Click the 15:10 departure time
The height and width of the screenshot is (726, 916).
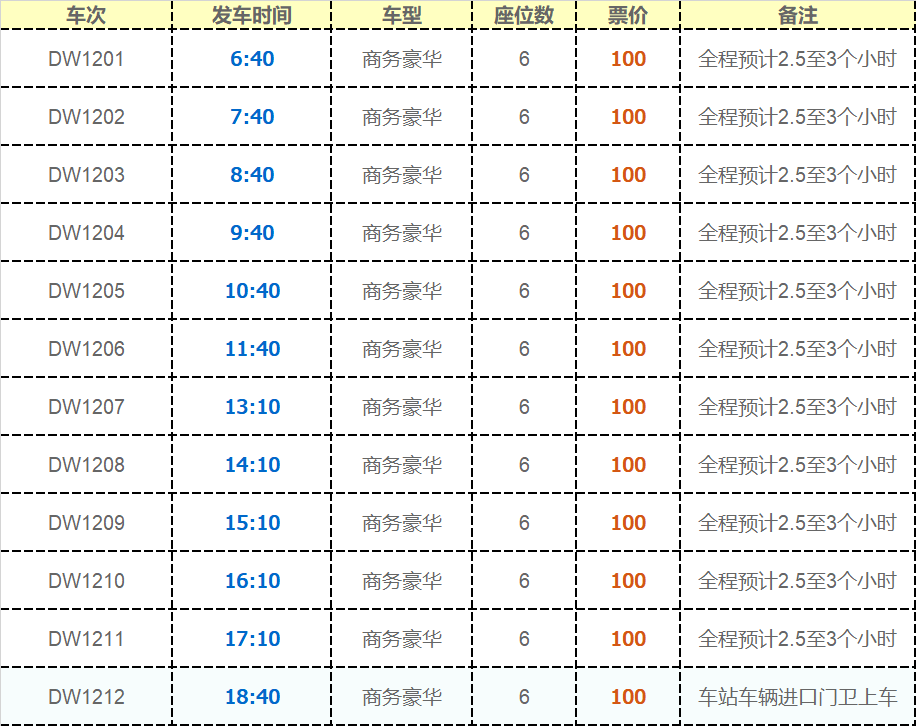click(x=252, y=523)
